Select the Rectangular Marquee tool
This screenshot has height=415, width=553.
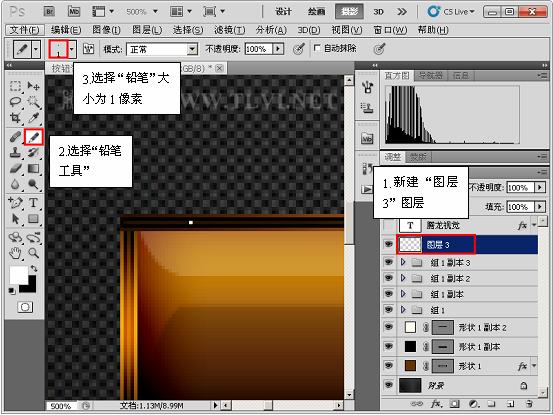(15, 86)
